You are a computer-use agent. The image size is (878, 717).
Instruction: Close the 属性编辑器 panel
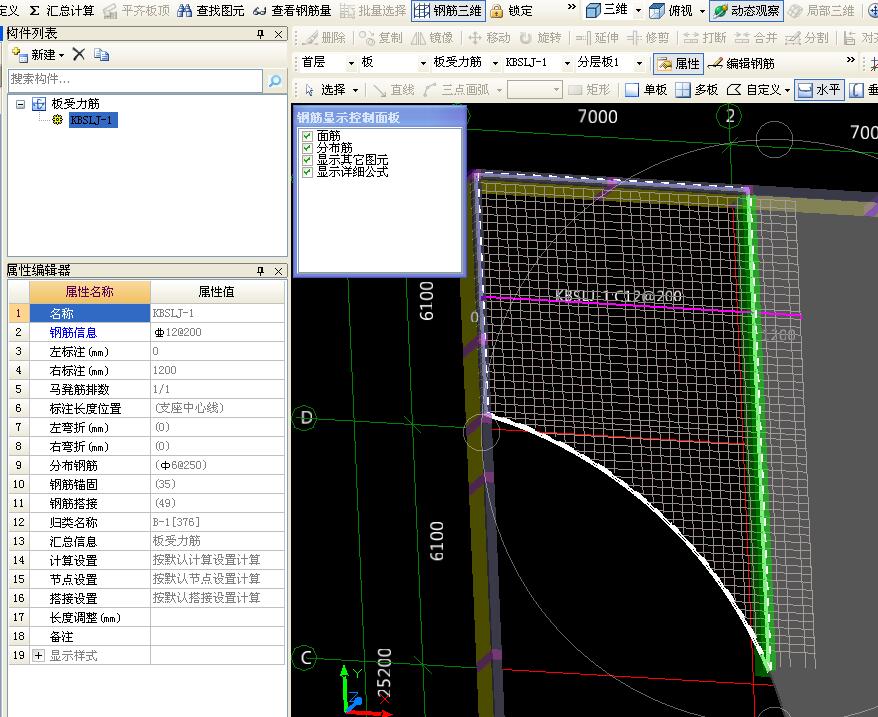pos(278,271)
